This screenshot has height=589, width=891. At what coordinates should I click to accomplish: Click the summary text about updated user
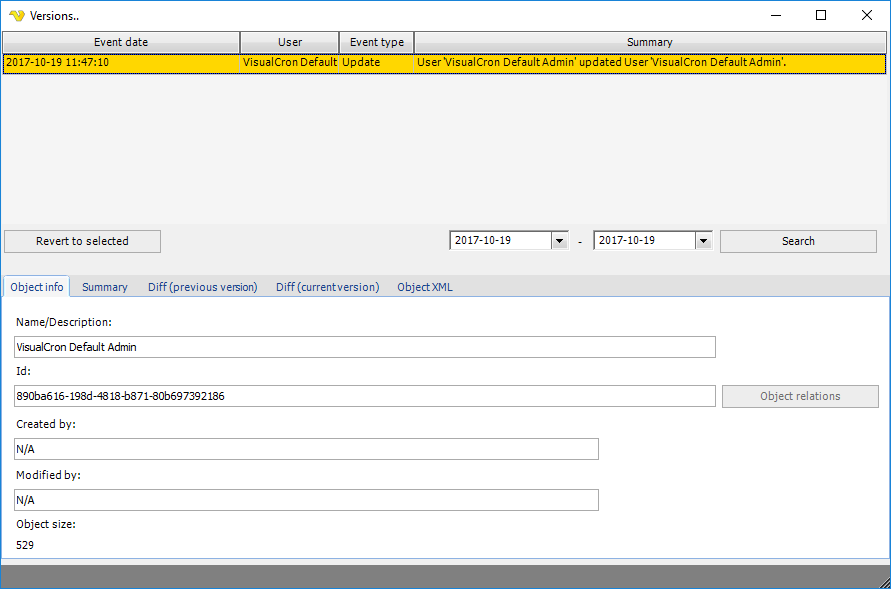(x=602, y=62)
